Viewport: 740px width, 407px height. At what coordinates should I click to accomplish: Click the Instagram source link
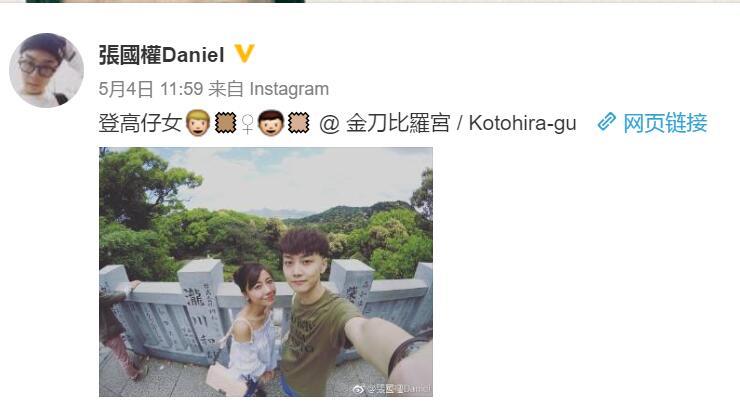pos(289,89)
